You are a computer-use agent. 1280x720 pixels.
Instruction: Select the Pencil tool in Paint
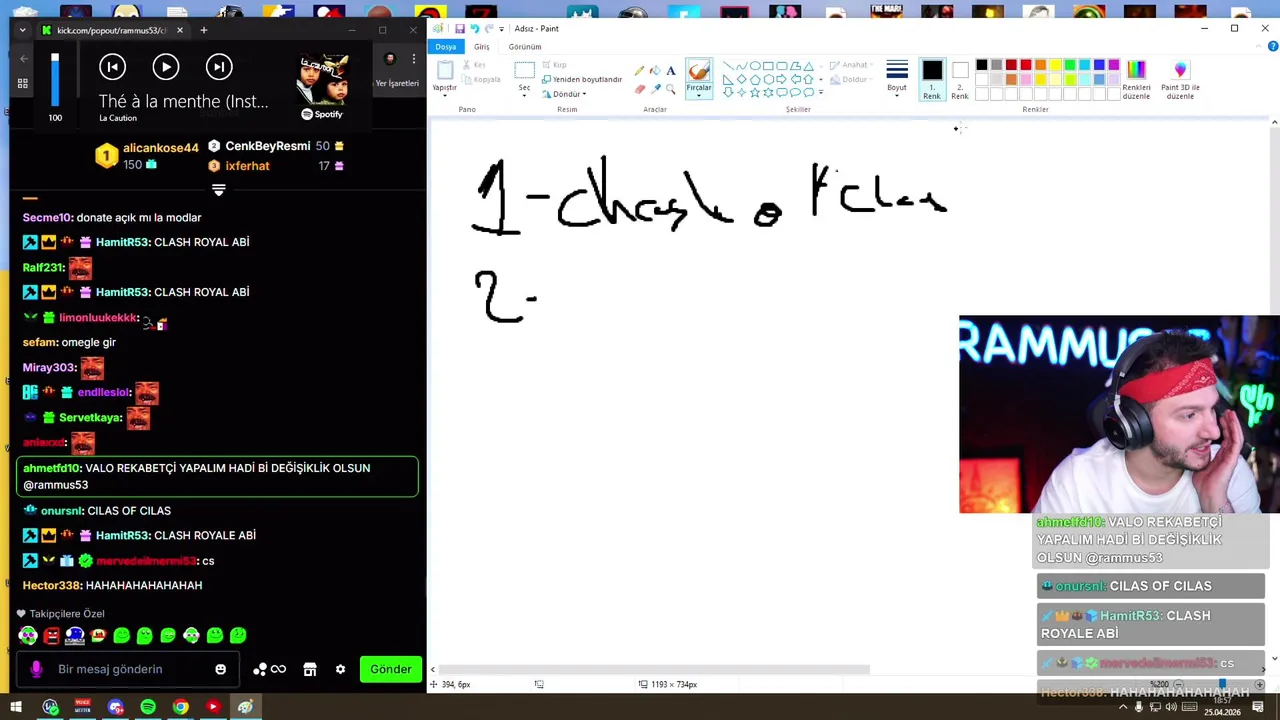pos(639,71)
